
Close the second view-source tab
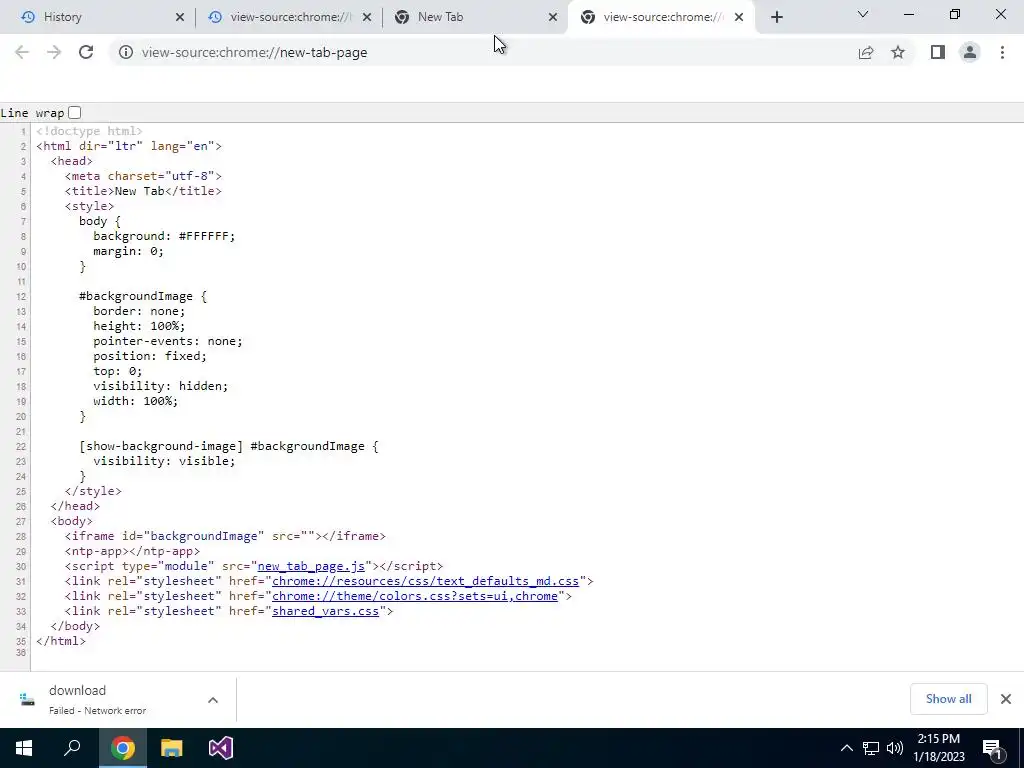tap(367, 18)
